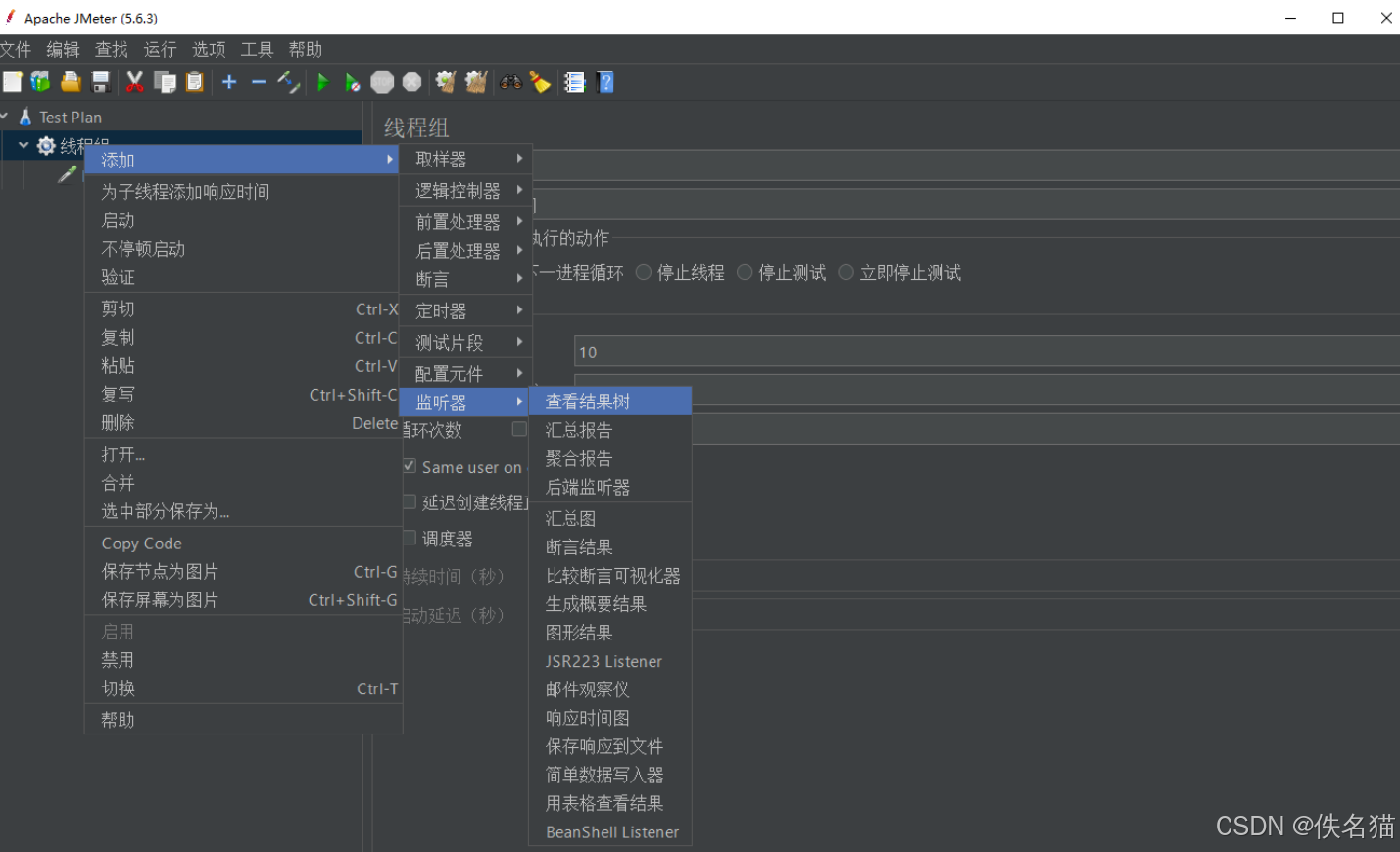Viewport: 1400px width, 852px height.
Task: Click the Stop test icon
Action: tap(382, 82)
